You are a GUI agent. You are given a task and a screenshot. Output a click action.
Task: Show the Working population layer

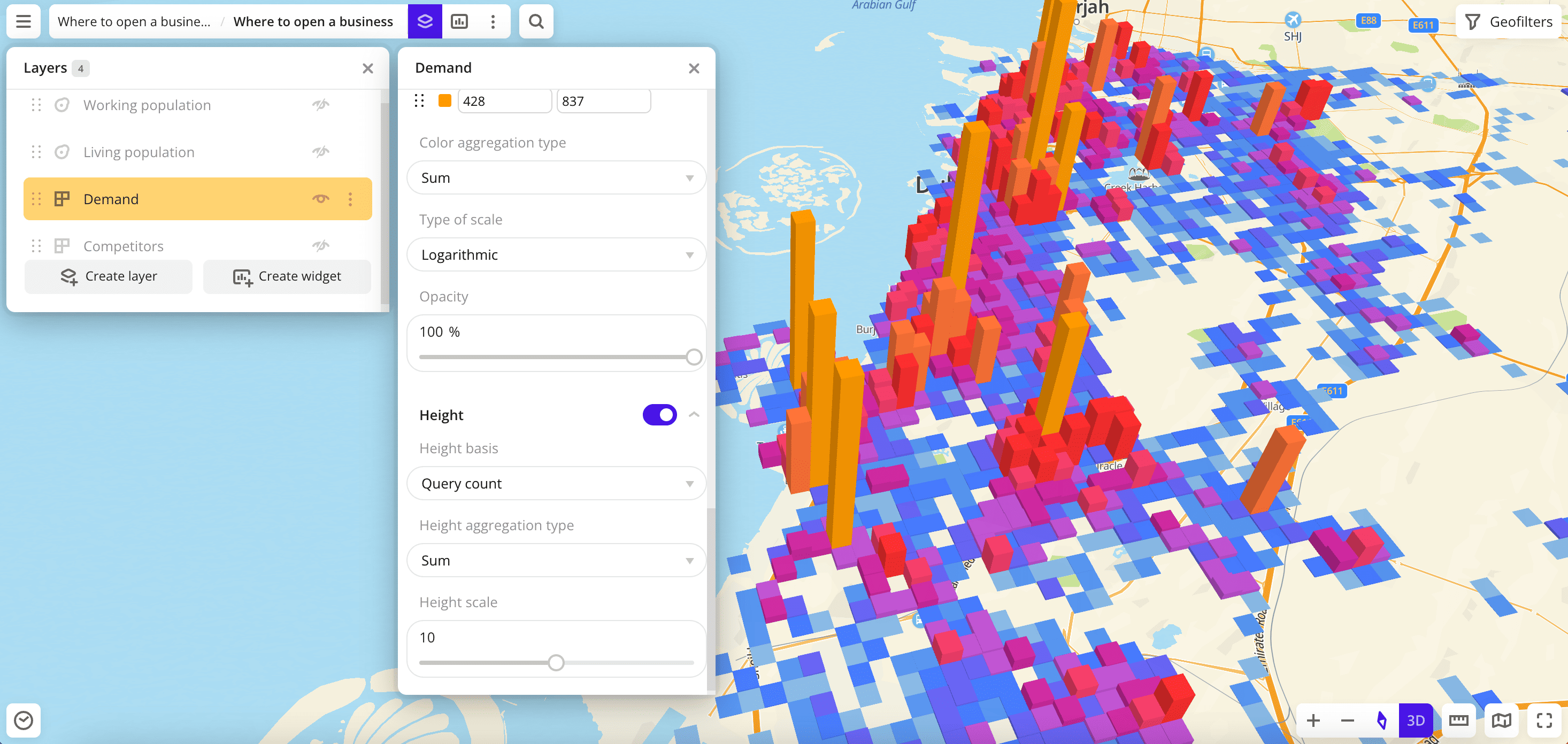(321, 105)
